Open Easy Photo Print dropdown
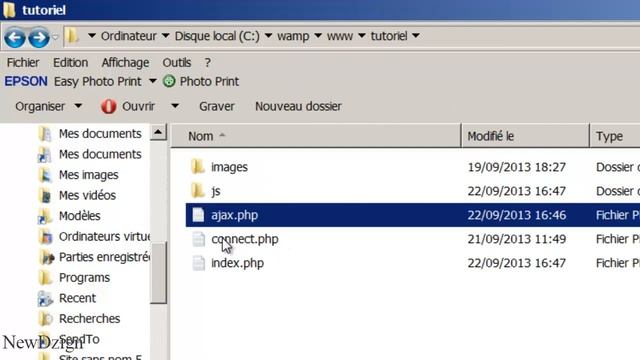Viewport: 640px width, 360px height. (152, 81)
